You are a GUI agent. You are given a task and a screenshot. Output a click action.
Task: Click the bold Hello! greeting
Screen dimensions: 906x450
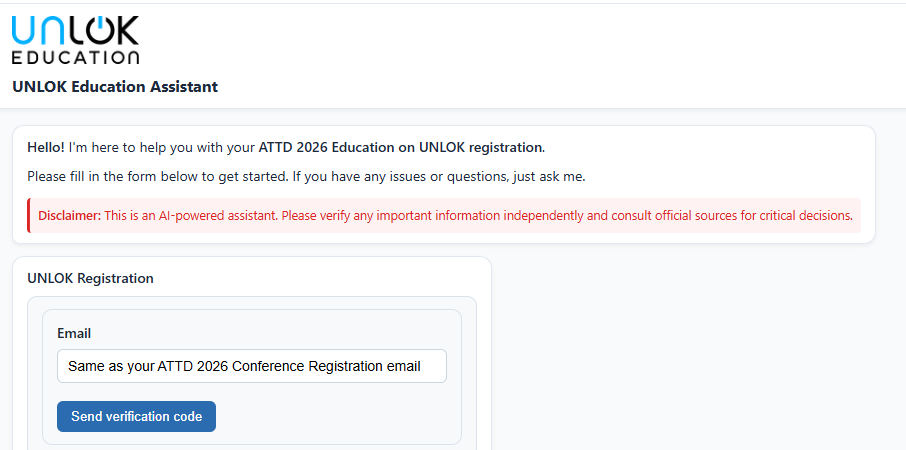click(x=46, y=147)
